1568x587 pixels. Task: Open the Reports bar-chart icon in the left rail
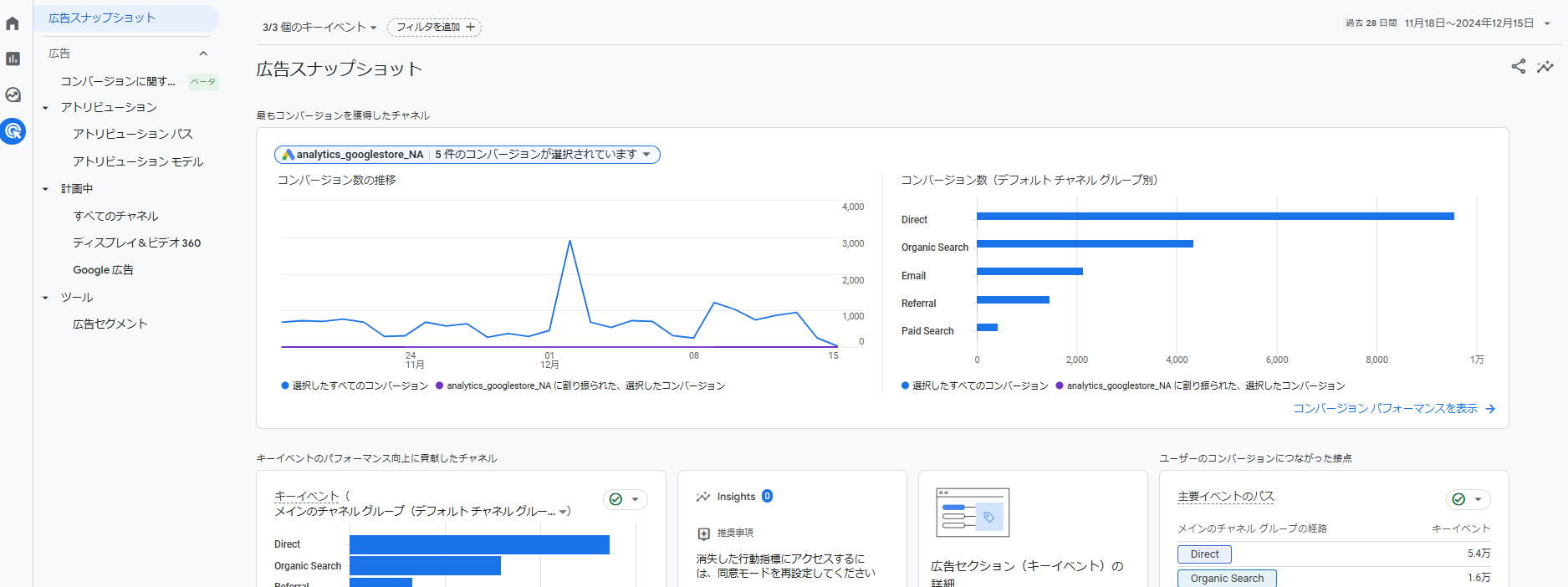point(13,59)
